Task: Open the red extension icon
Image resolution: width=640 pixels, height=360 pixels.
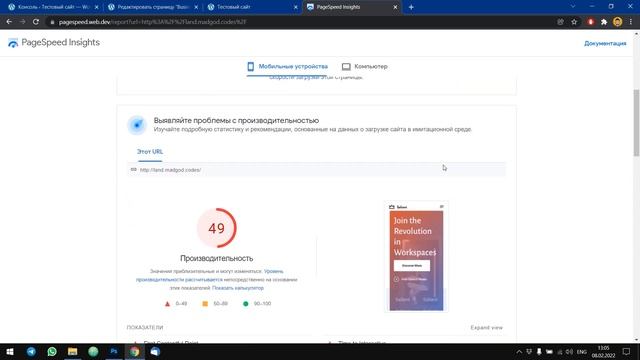Action: (x=590, y=22)
